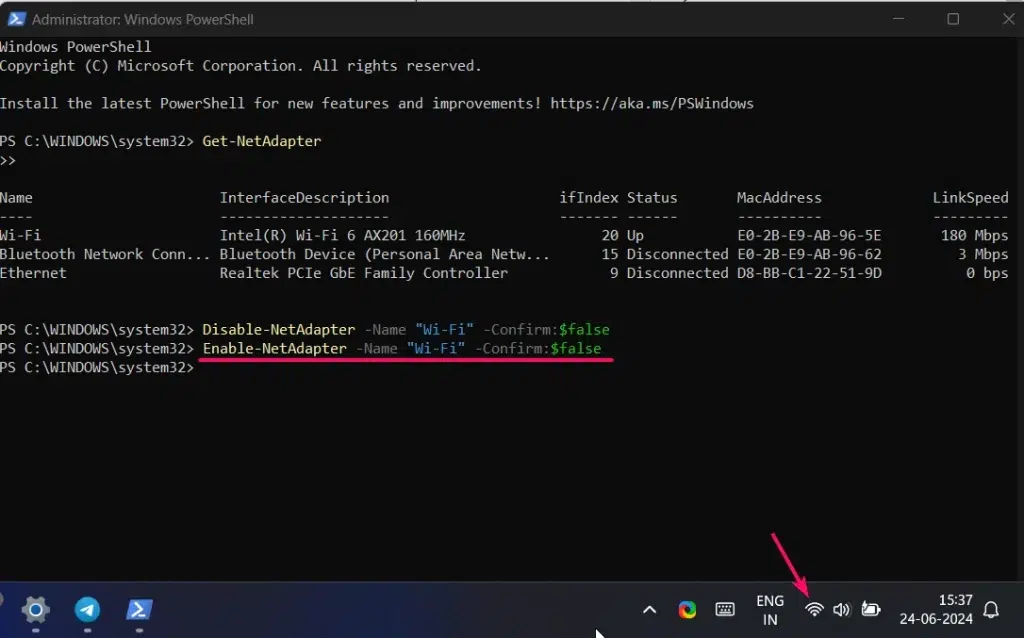Screen dimensions: 1024x638
Task: Select the LinkSpeed column header
Action: click(970, 197)
